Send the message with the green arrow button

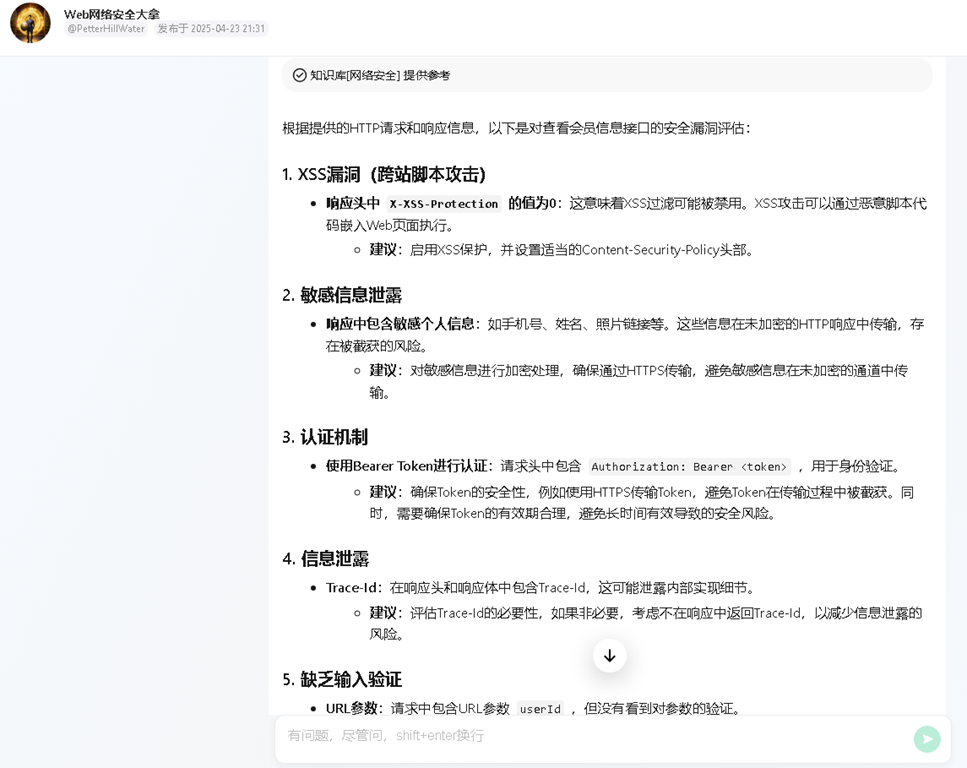point(927,739)
